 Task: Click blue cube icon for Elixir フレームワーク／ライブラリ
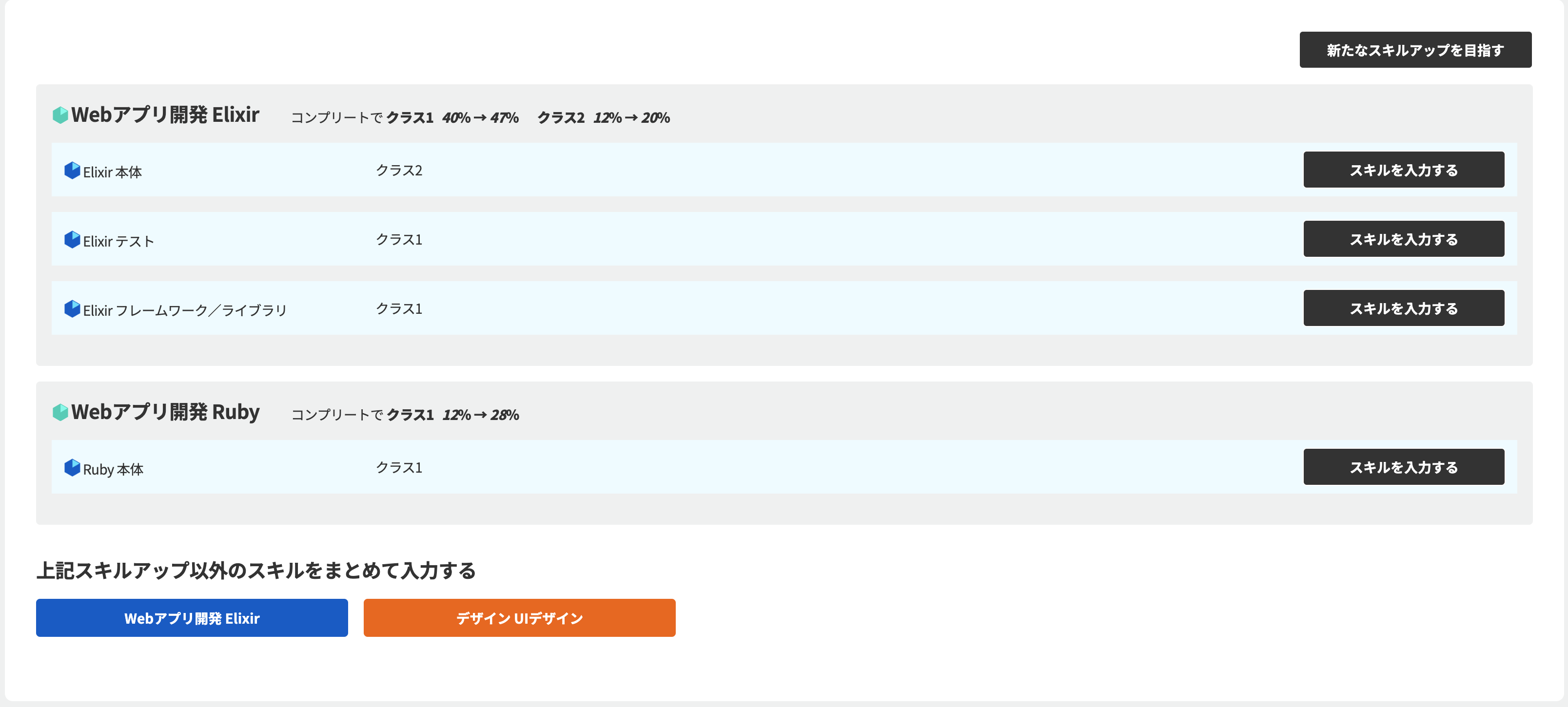tap(73, 309)
